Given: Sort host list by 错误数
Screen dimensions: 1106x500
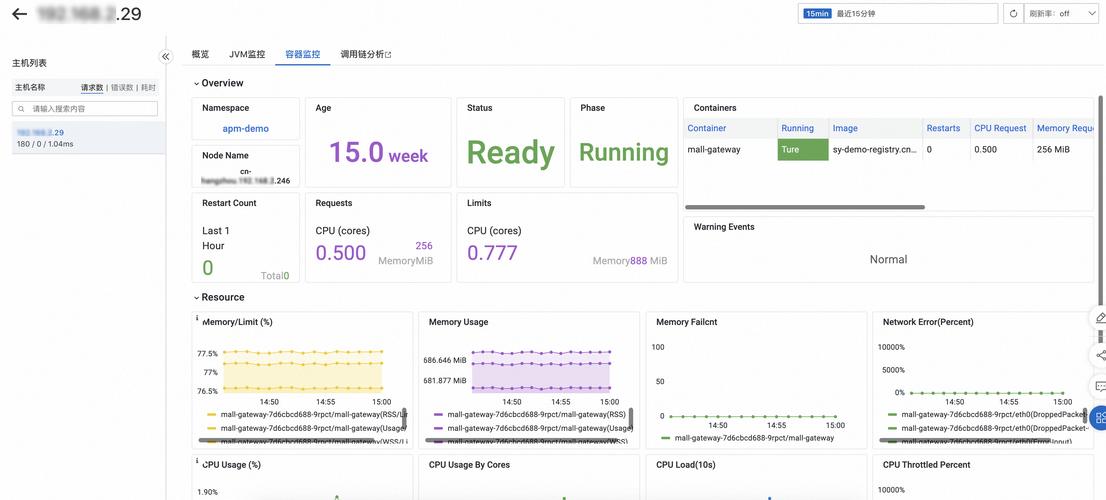Looking at the screenshot, I should tap(122, 88).
